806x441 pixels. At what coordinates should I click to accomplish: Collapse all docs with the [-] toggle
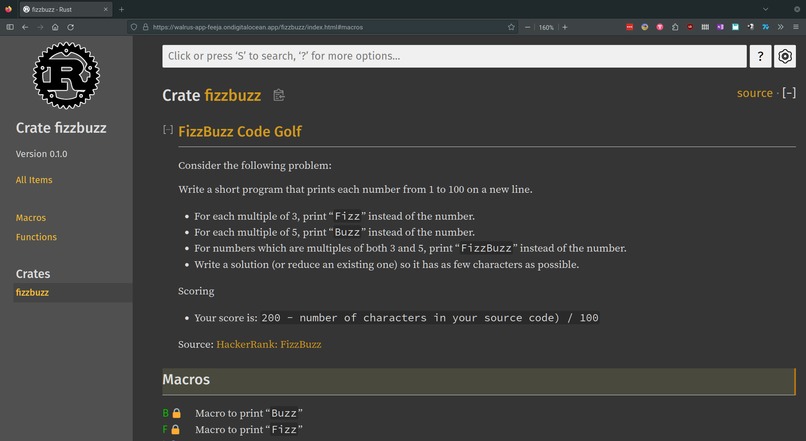click(x=789, y=93)
